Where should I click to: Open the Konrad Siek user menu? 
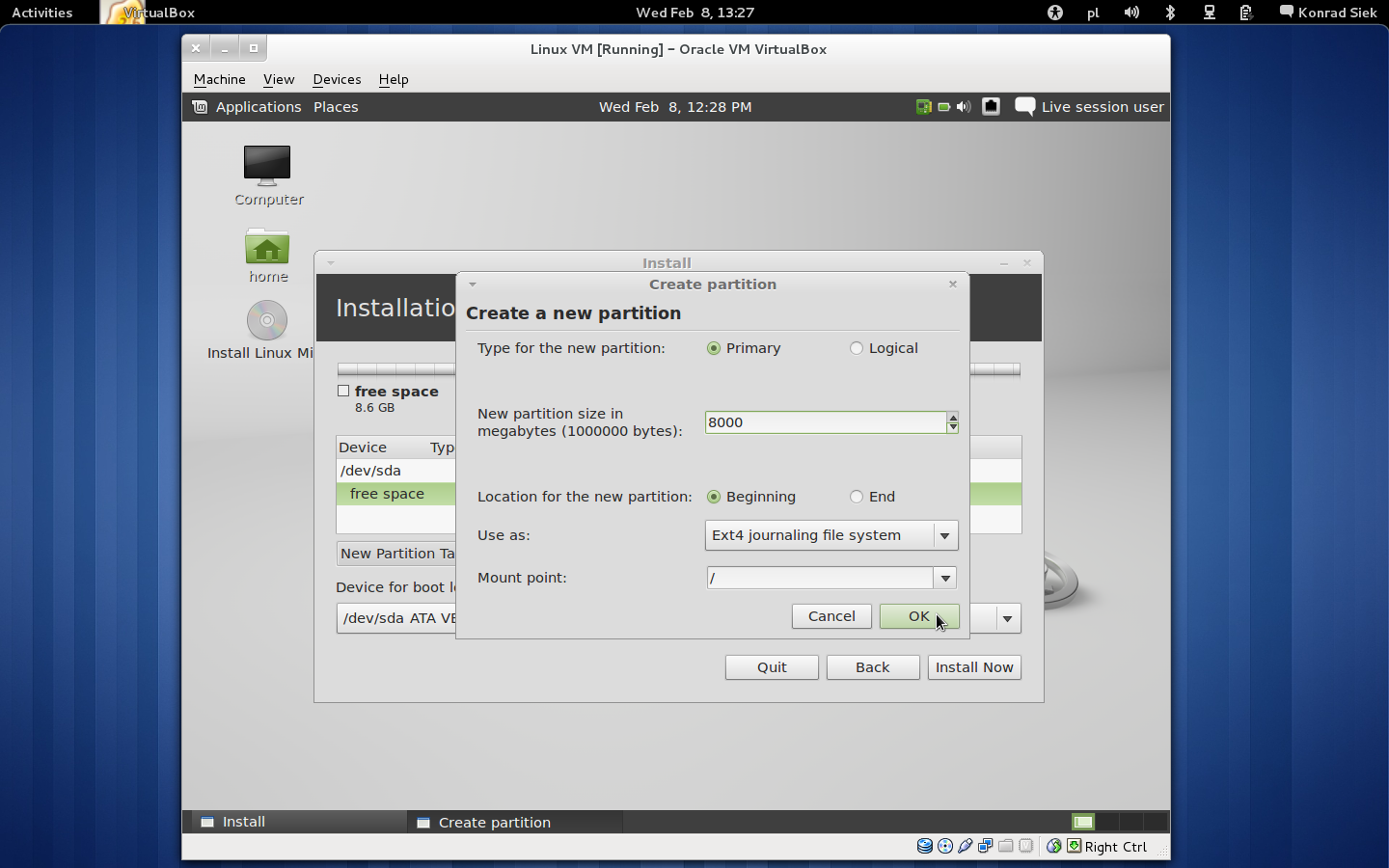point(1337,13)
